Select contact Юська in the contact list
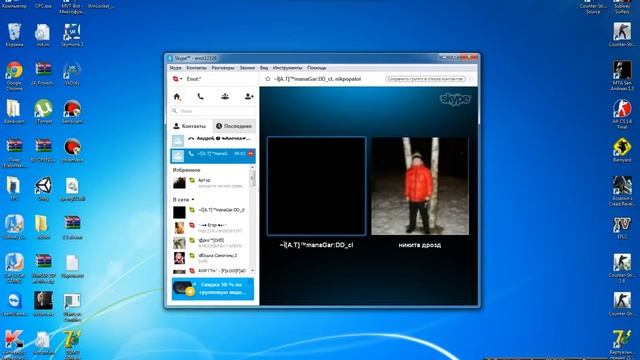The height and width of the screenshot is (360, 640). click(210, 258)
